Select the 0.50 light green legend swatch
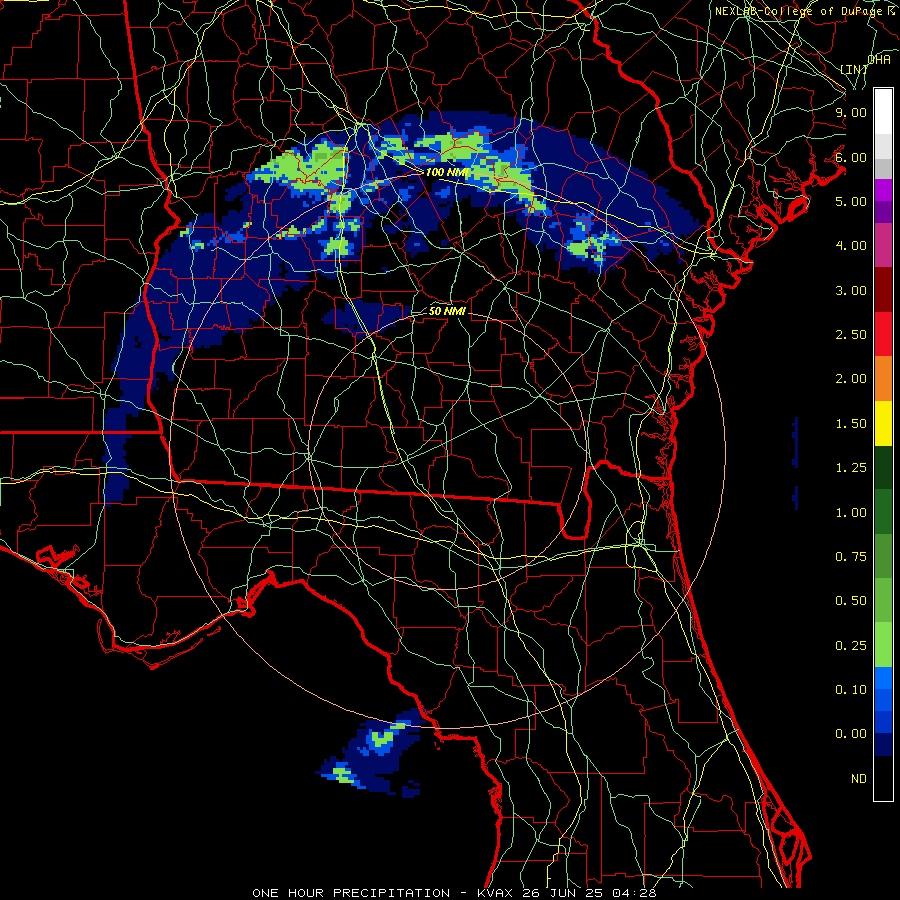The height and width of the screenshot is (900, 900). coord(883,600)
